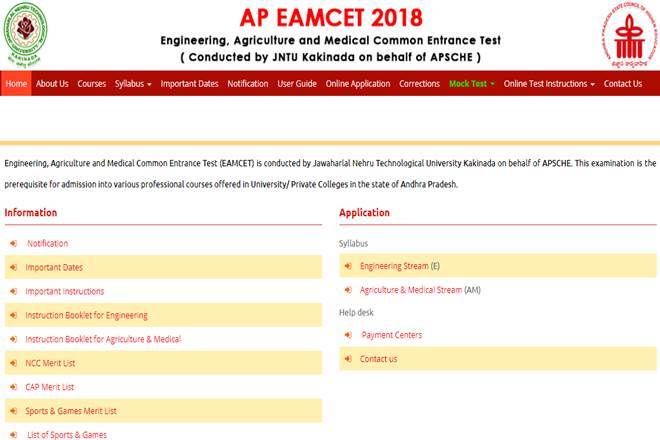Image resolution: width=660 pixels, height=440 pixels.
Task: Click arrow icon beside Sports & Games Merit List
Action: tap(13, 411)
